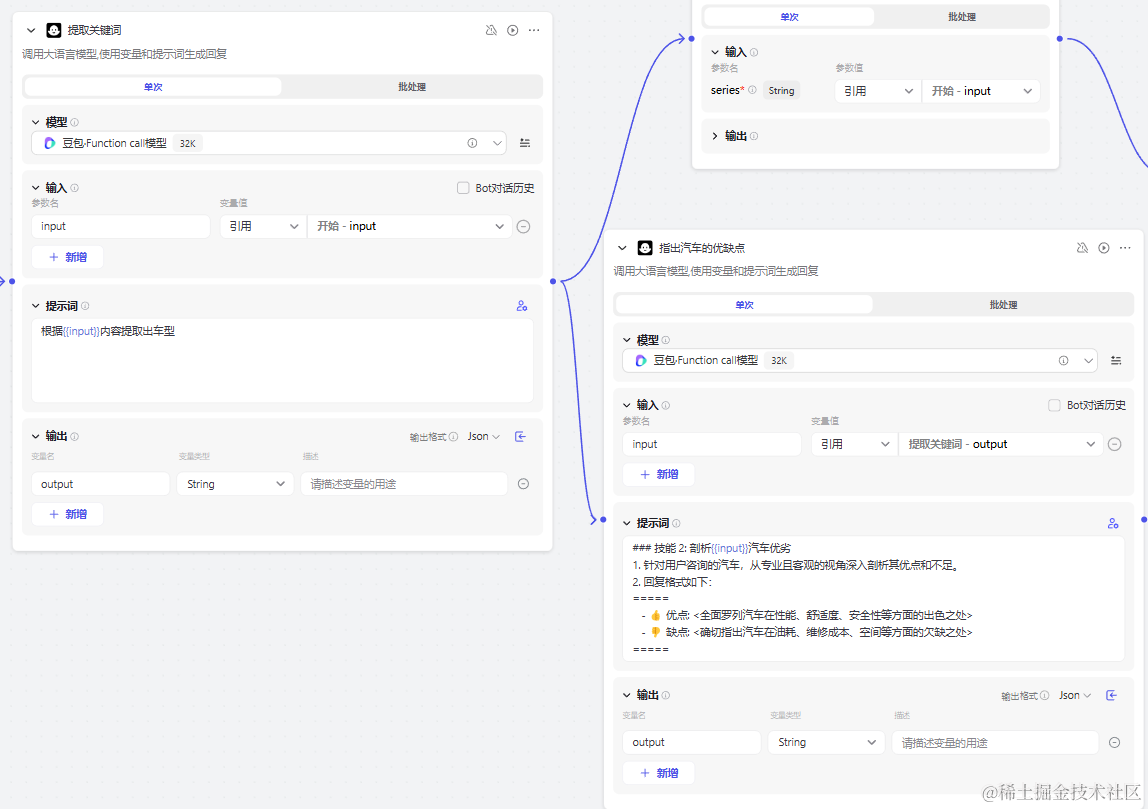Click output description field in 指出汽车的优缺点
The height and width of the screenshot is (809, 1148).
pyautogui.click(x=995, y=742)
